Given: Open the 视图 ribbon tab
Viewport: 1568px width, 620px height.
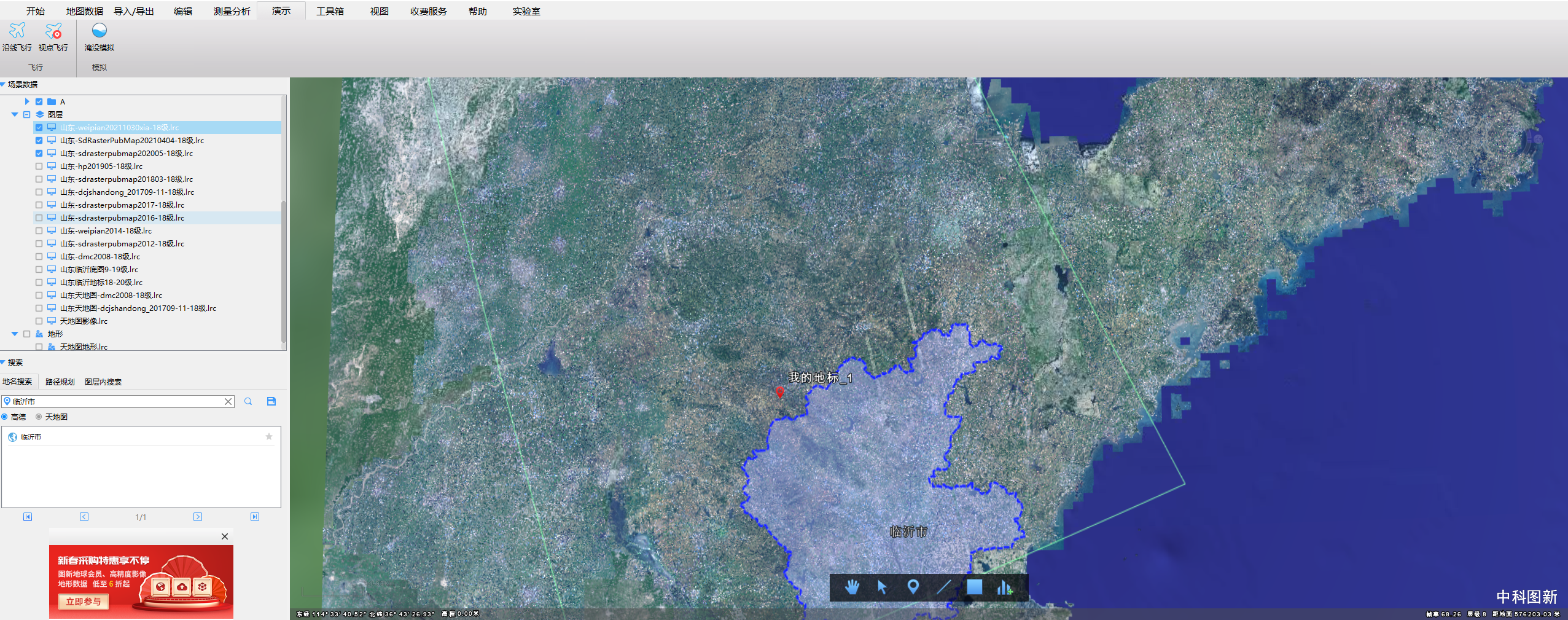Looking at the screenshot, I should (380, 11).
